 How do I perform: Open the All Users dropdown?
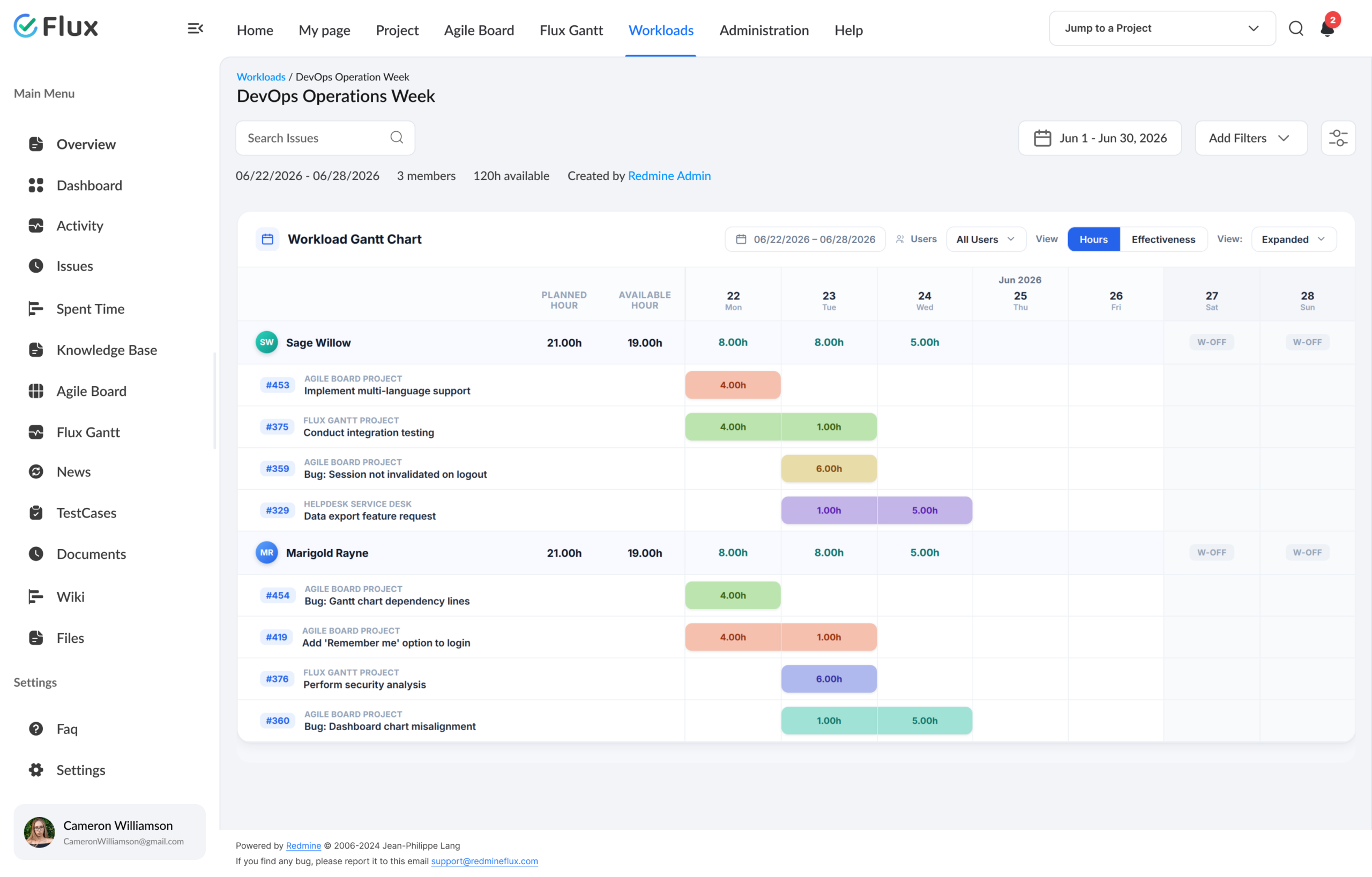[986, 239]
